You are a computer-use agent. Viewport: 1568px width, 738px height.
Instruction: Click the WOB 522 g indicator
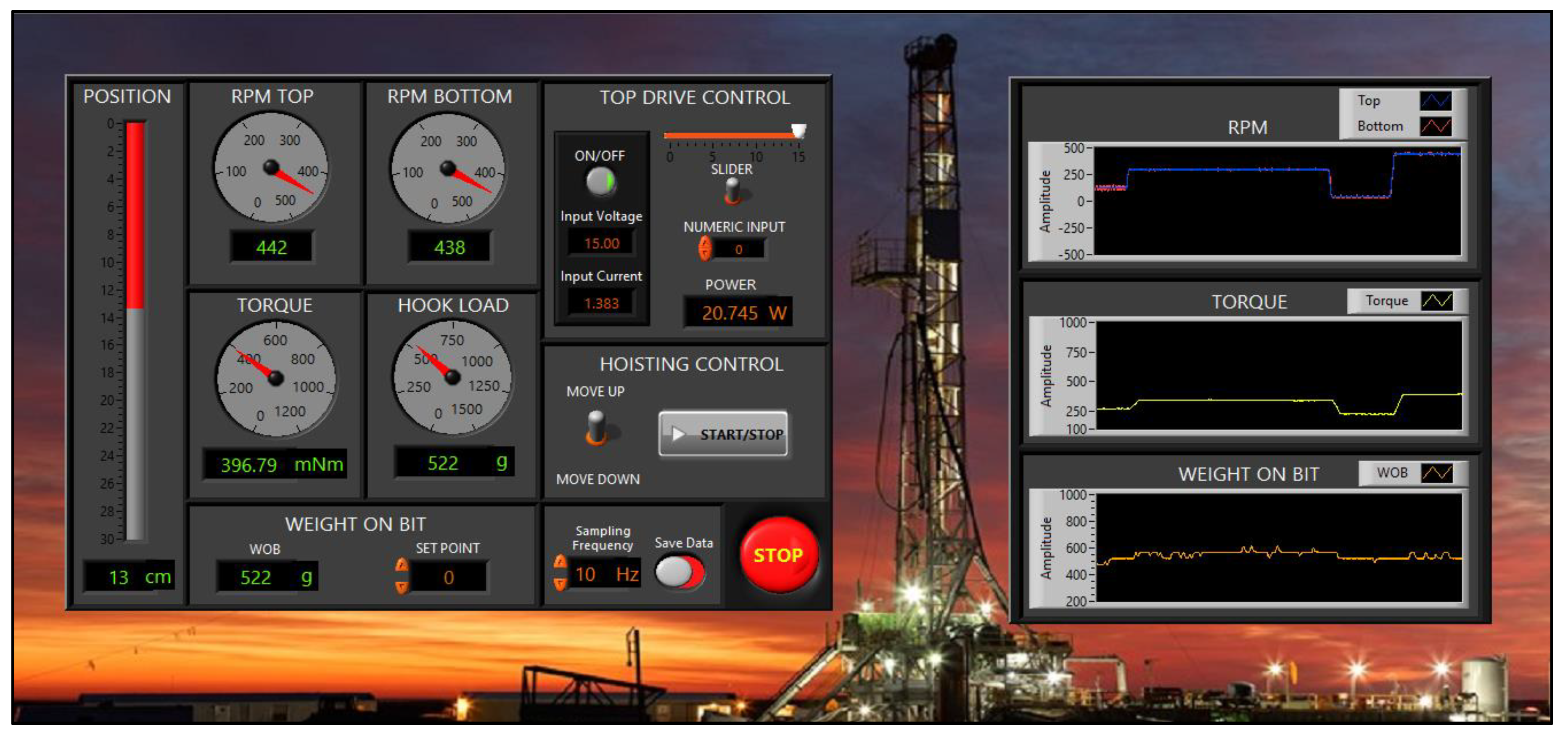point(267,576)
